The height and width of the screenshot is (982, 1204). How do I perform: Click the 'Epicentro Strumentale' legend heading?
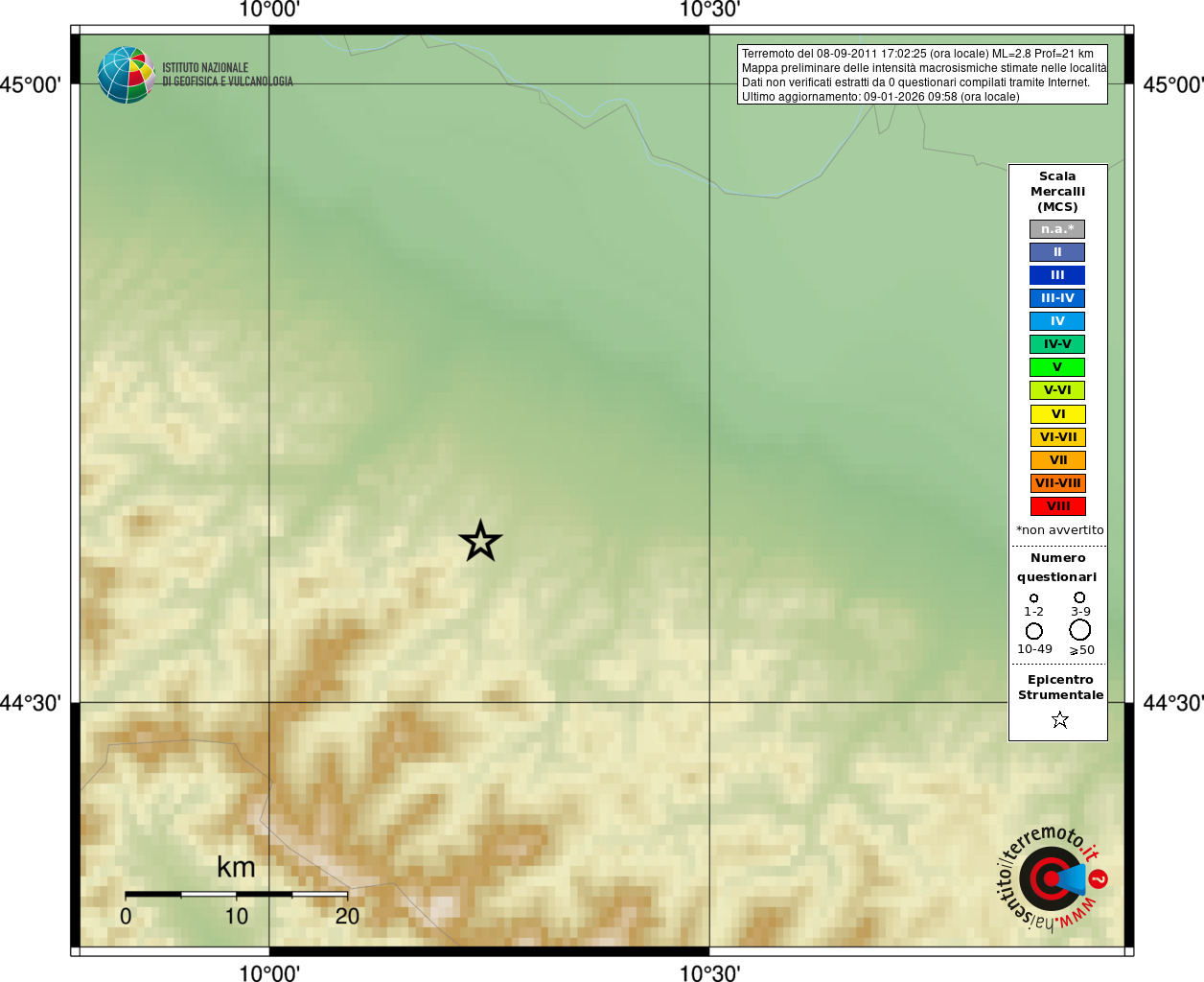1060,688
